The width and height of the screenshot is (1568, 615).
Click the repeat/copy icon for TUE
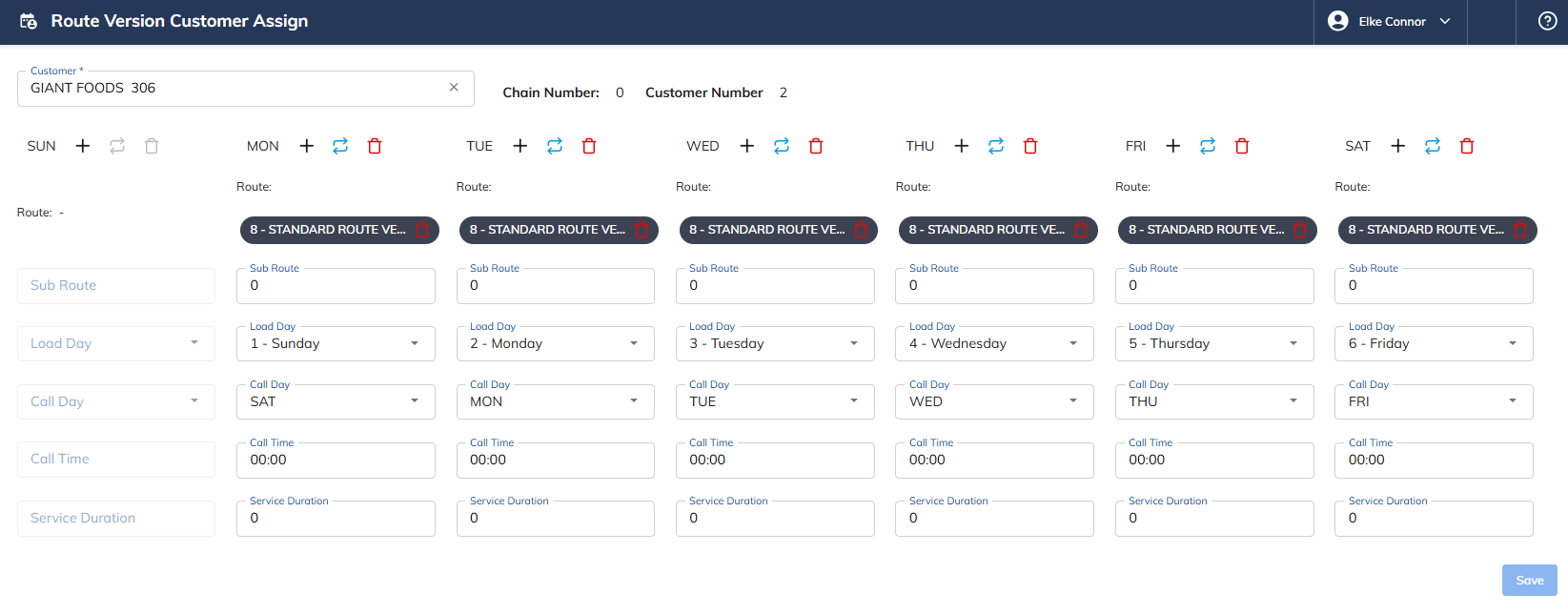(555, 146)
